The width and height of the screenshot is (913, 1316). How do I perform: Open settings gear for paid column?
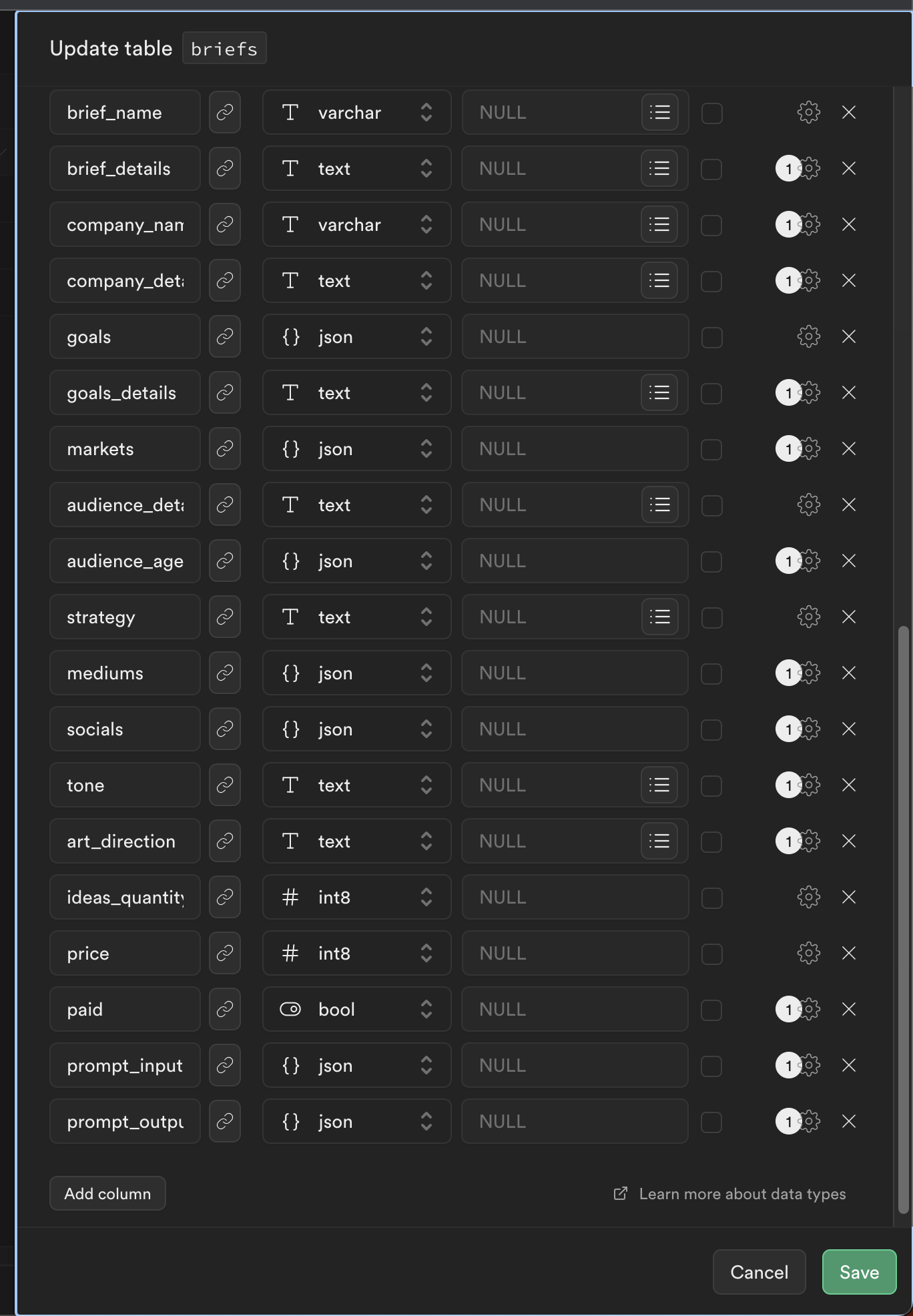(x=808, y=1009)
